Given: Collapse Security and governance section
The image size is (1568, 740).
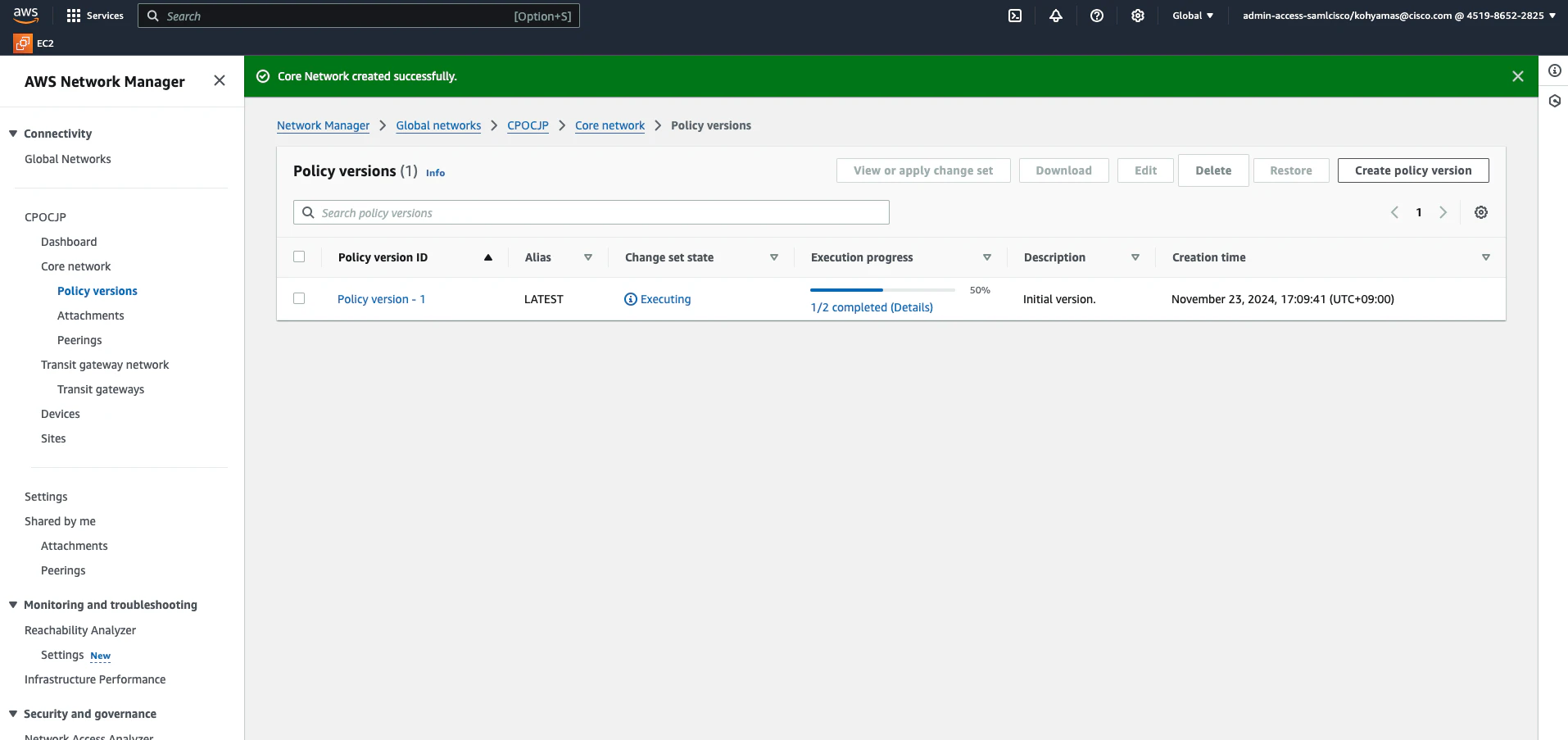Looking at the screenshot, I should click(13, 714).
